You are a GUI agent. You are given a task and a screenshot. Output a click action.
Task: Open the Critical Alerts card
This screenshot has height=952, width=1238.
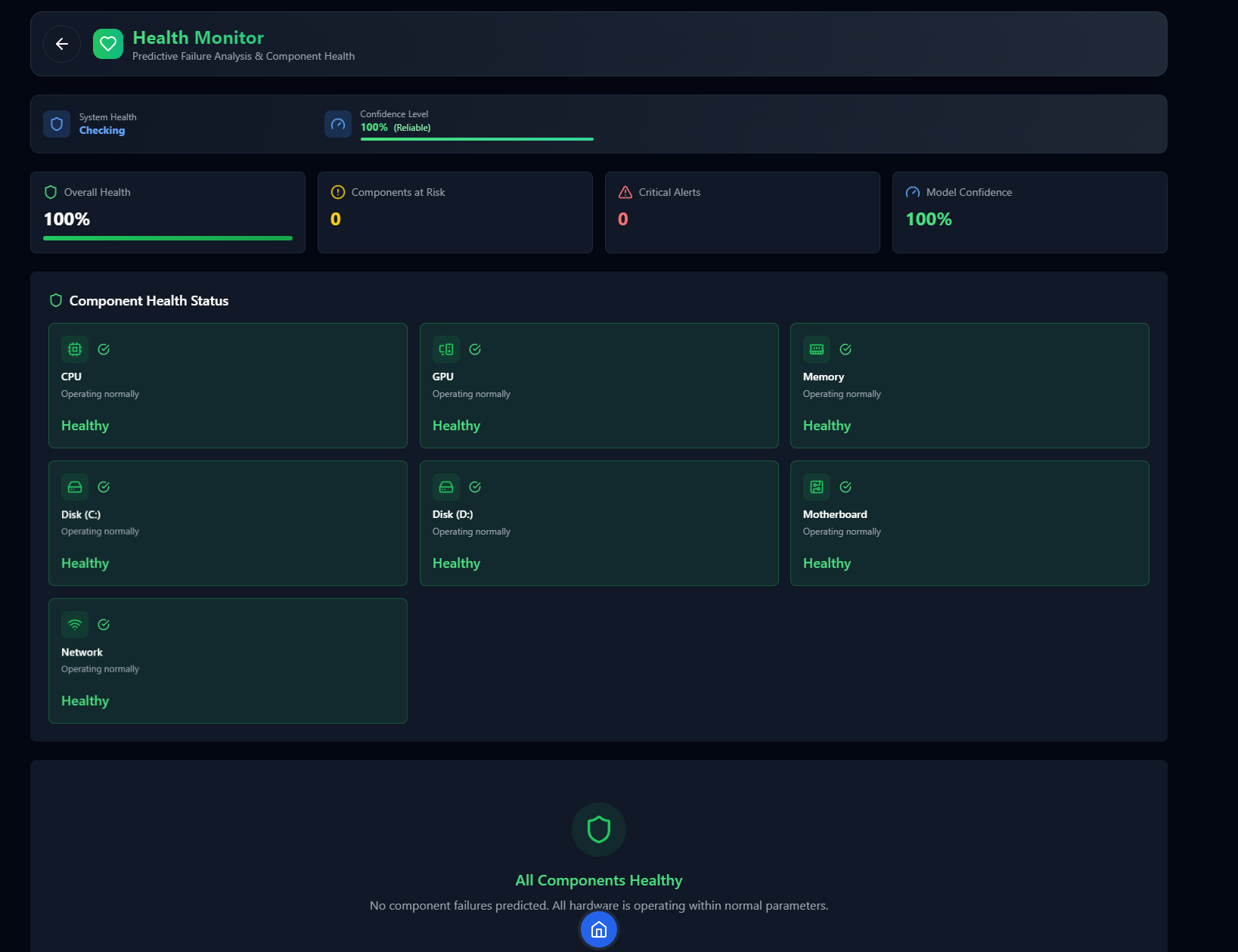pyautogui.click(x=742, y=212)
